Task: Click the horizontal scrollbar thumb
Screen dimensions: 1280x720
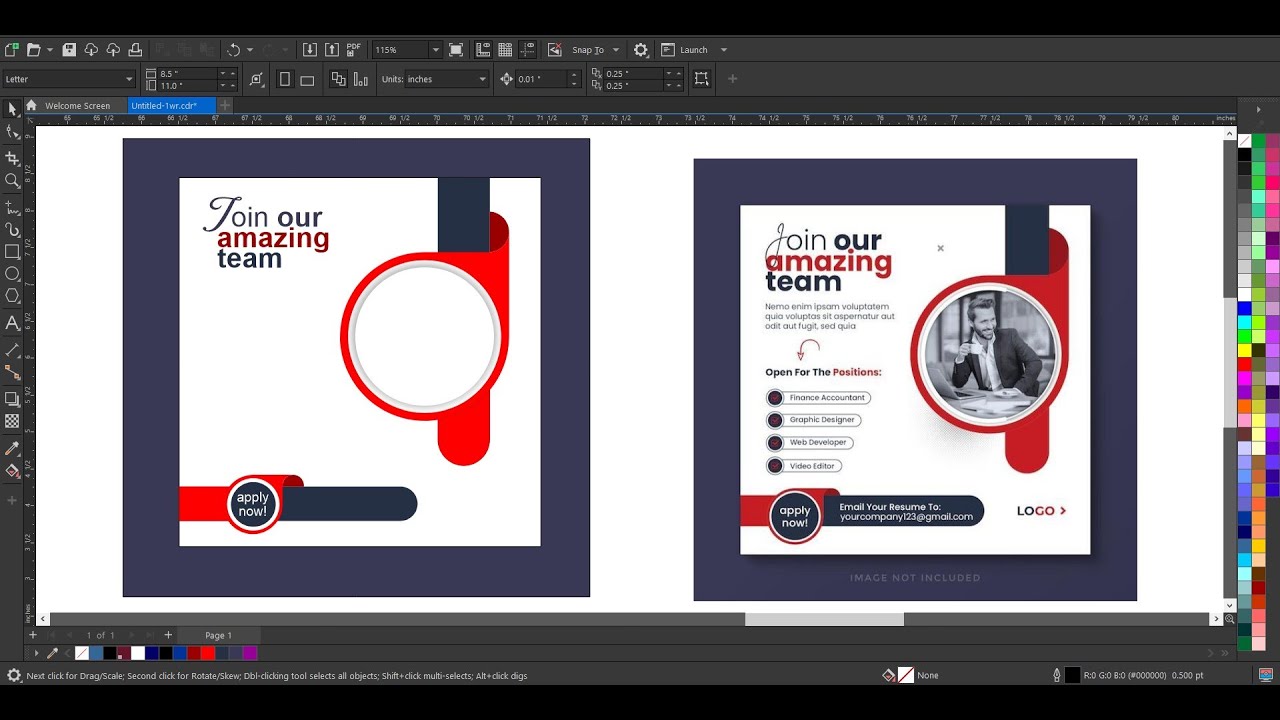Action: tap(824, 619)
